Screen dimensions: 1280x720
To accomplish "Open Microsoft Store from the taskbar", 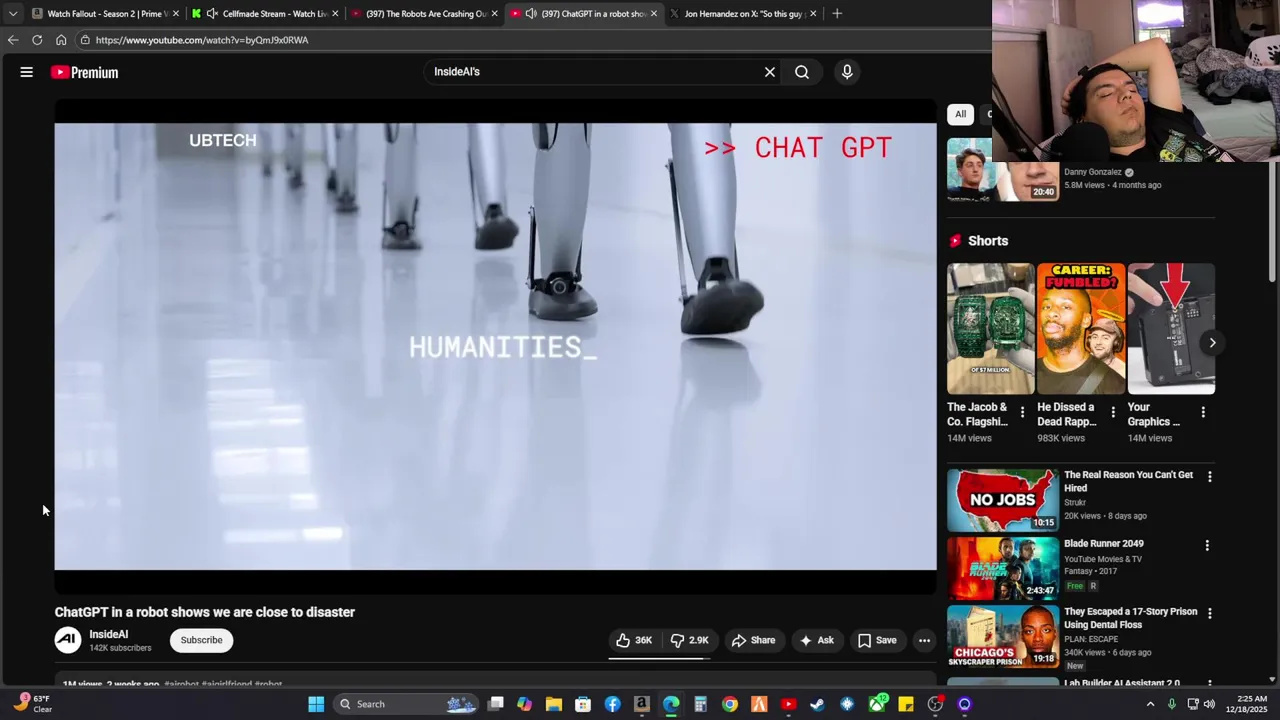I will tap(583, 704).
